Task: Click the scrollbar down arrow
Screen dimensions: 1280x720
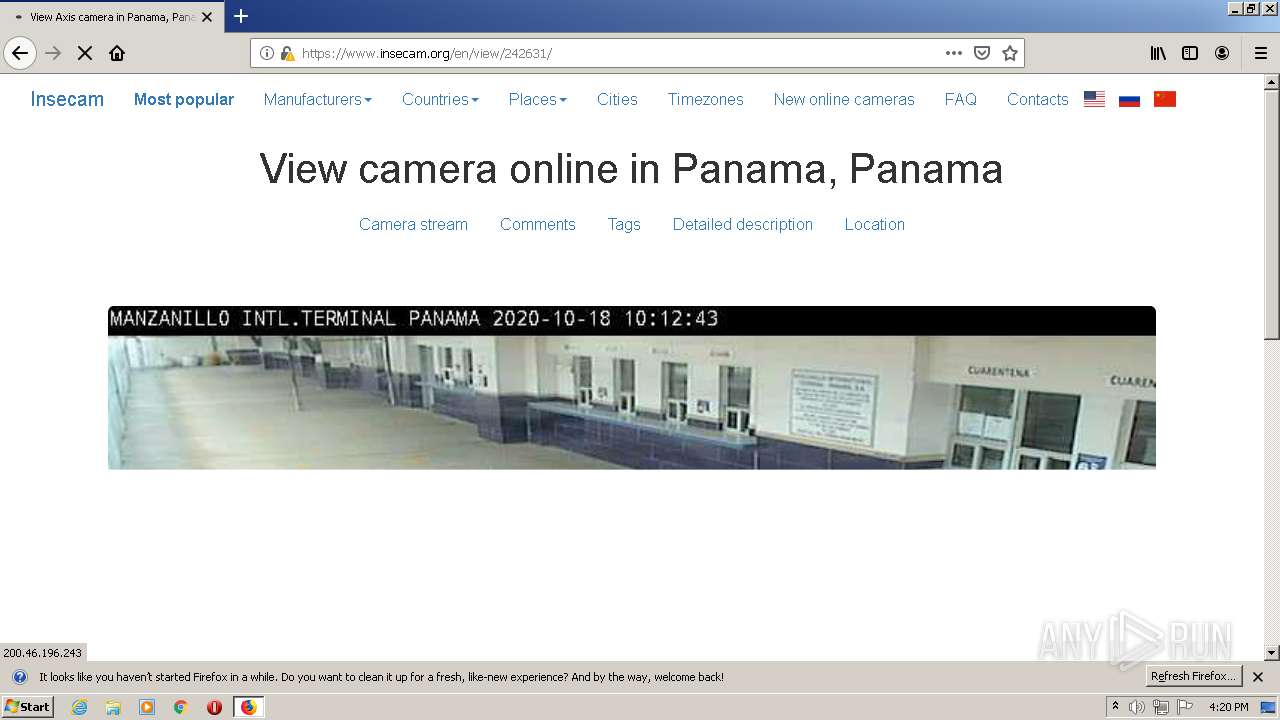Action: (x=1272, y=653)
